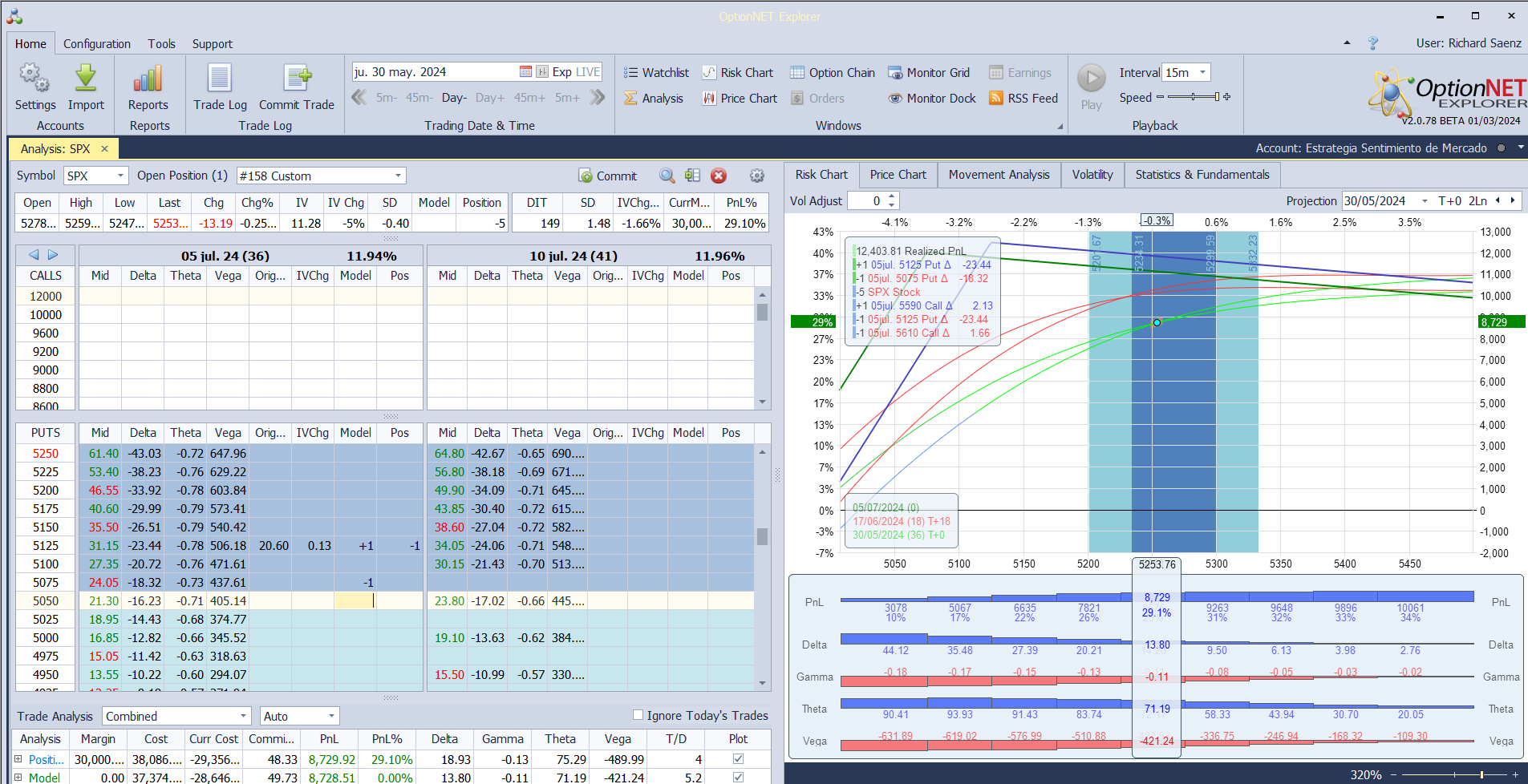Open the Option Chain window
This screenshot has width=1528, height=784.
coord(833,73)
